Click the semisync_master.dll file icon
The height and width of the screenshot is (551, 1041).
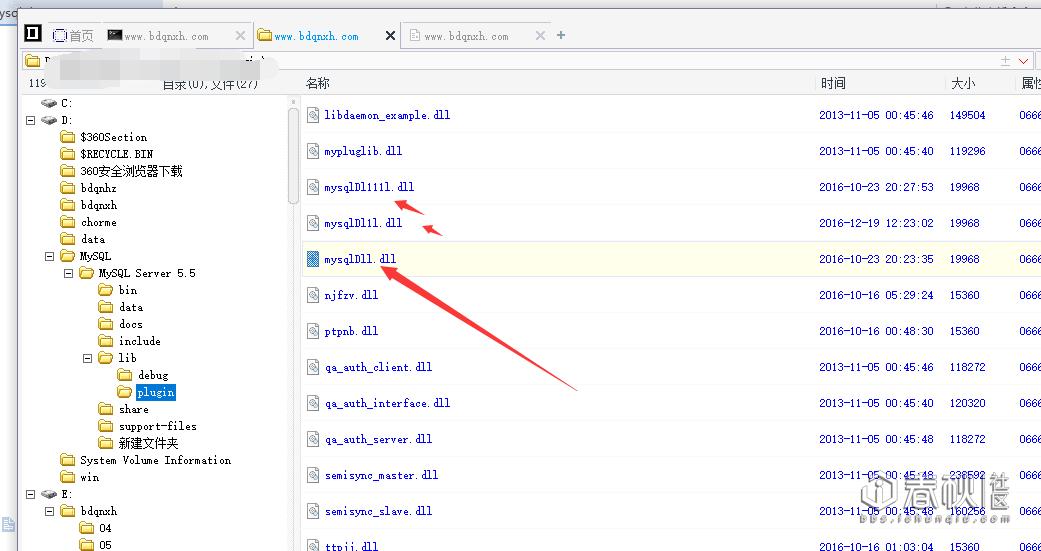[313, 475]
